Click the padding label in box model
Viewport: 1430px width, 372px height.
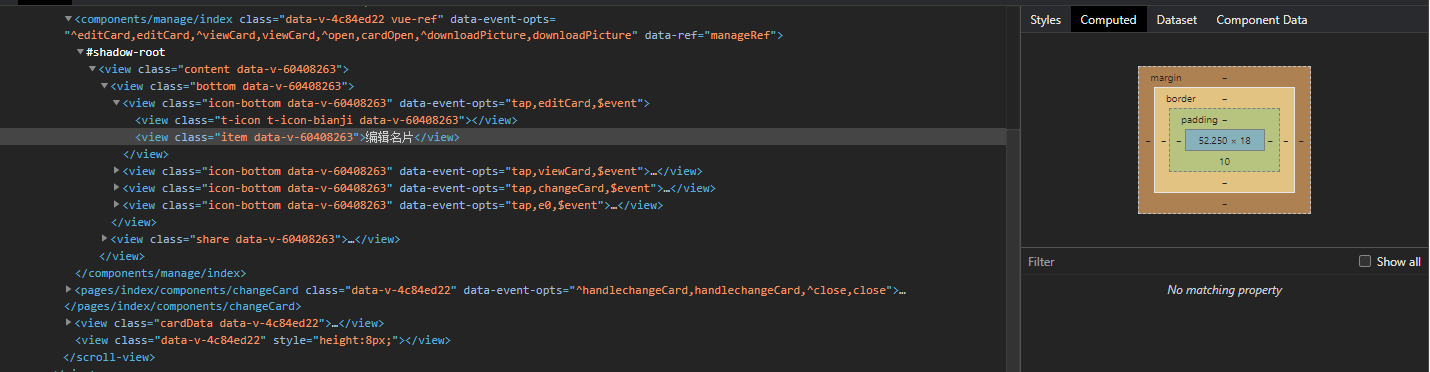(1199, 120)
